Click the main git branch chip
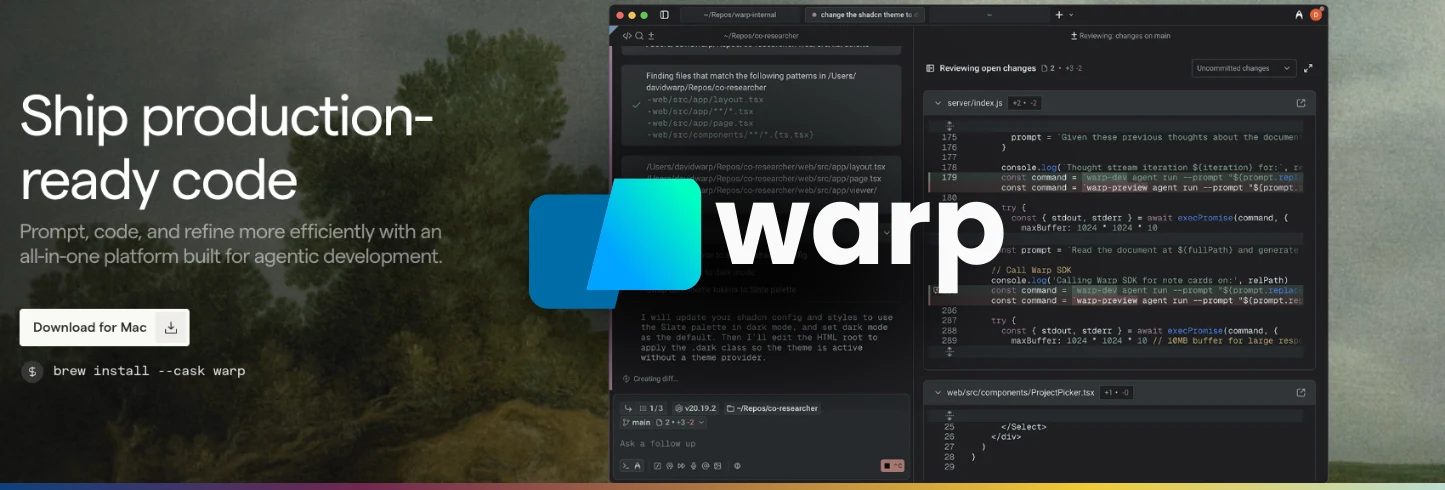The height and width of the screenshot is (490, 1445). pos(636,423)
